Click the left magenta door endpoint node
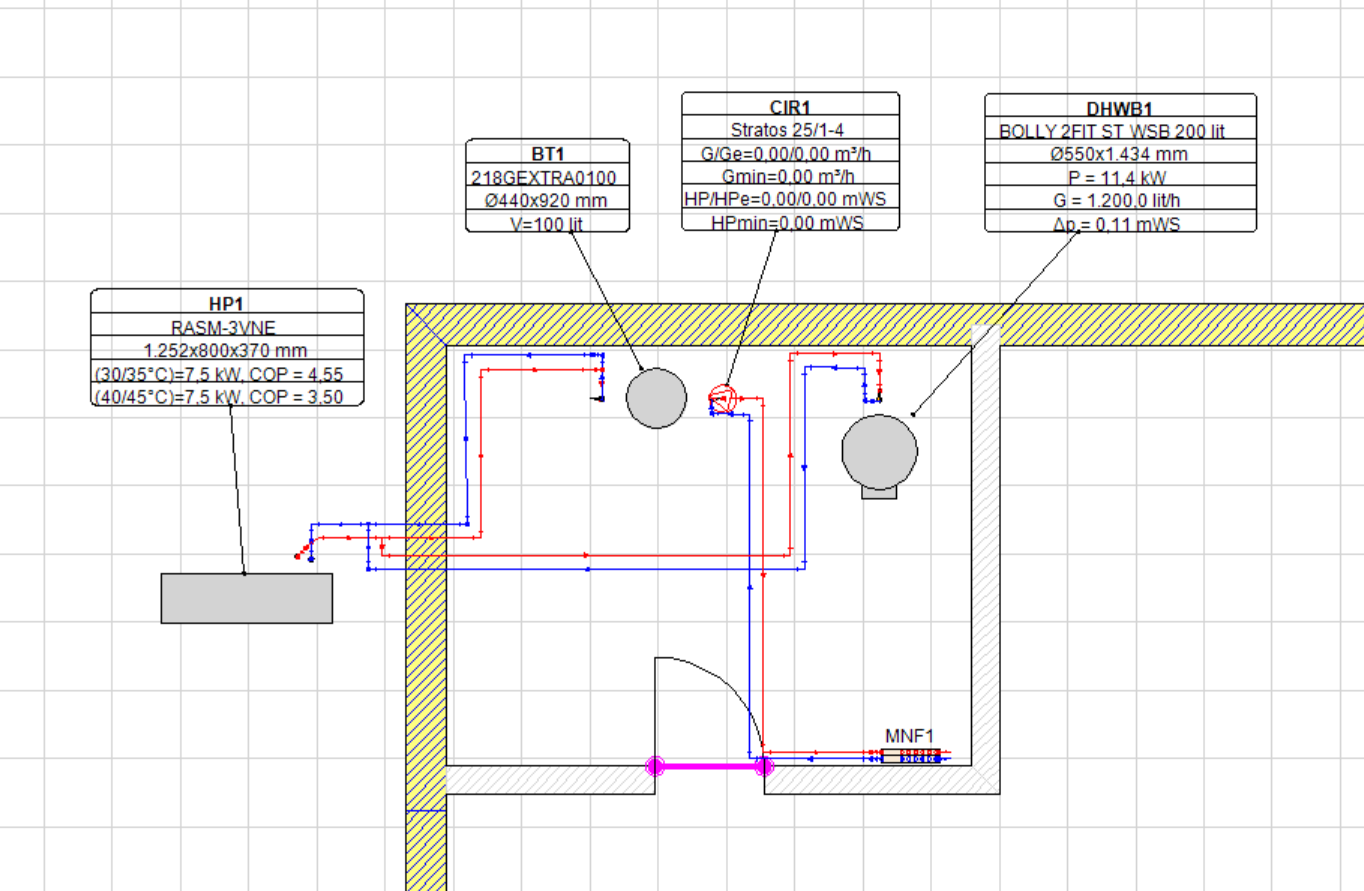The height and width of the screenshot is (891, 1364). [655, 766]
